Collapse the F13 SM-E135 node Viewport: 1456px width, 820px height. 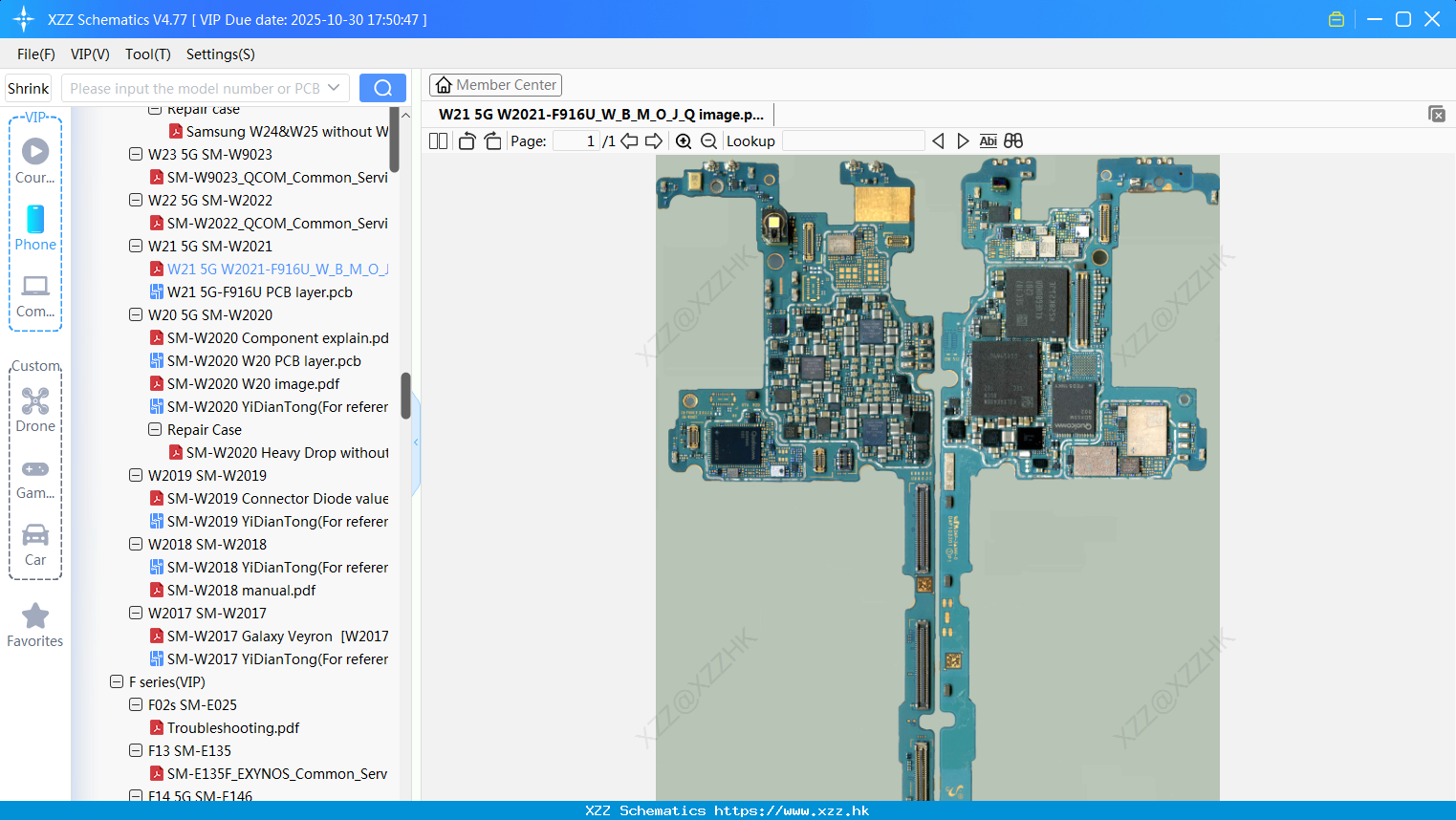pos(136,750)
